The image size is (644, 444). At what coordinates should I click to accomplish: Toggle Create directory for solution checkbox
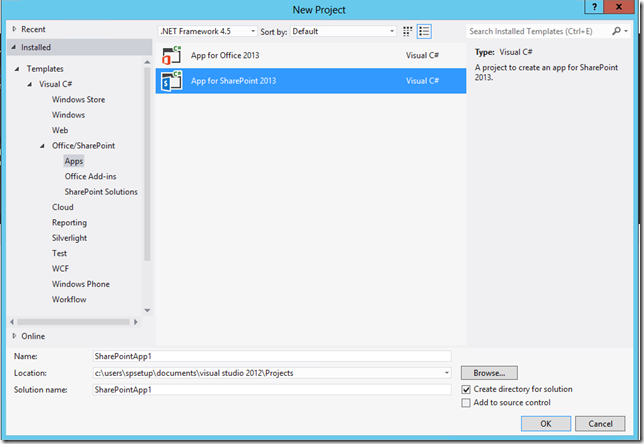pos(466,389)
